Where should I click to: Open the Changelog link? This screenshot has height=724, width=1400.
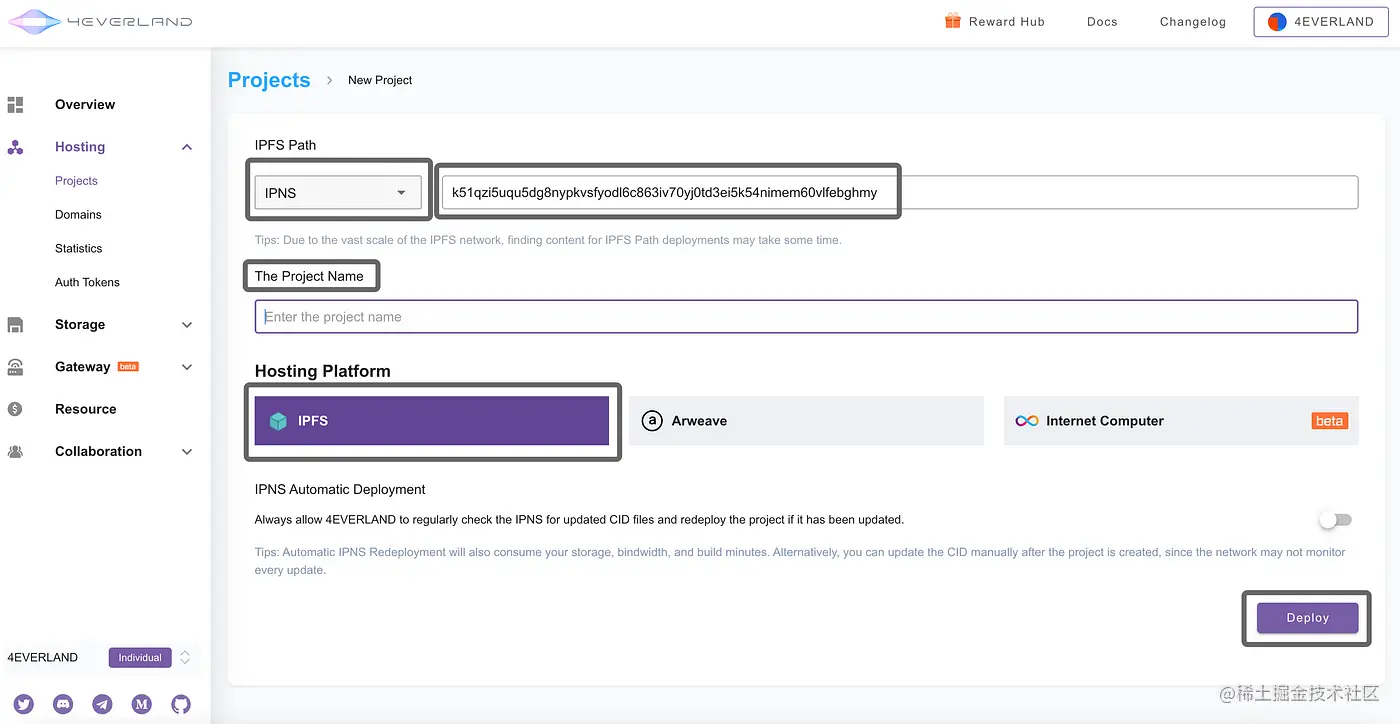tap(1193, 21)
